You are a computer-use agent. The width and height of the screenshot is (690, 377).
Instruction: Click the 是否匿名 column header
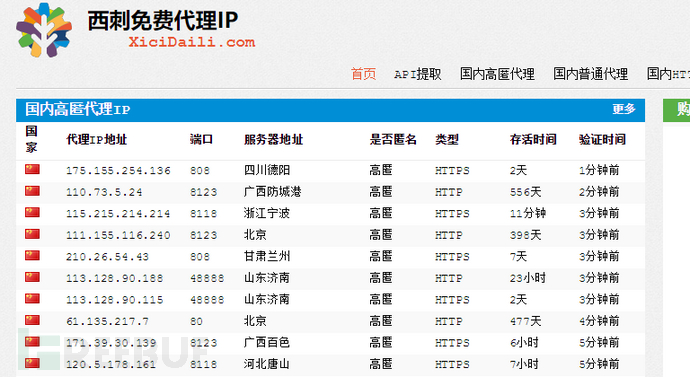pyautogui.click(x=393, y=139)
